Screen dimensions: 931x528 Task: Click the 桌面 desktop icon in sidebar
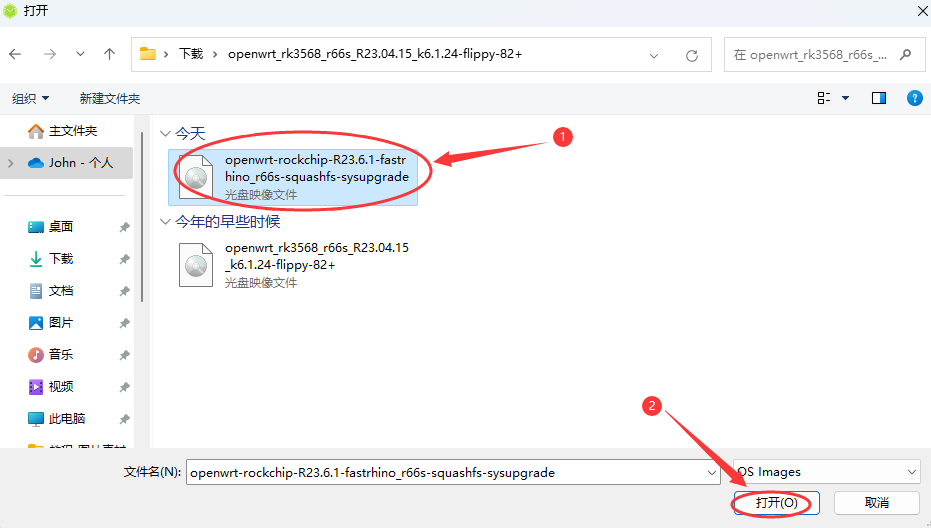tap(36, 226)
